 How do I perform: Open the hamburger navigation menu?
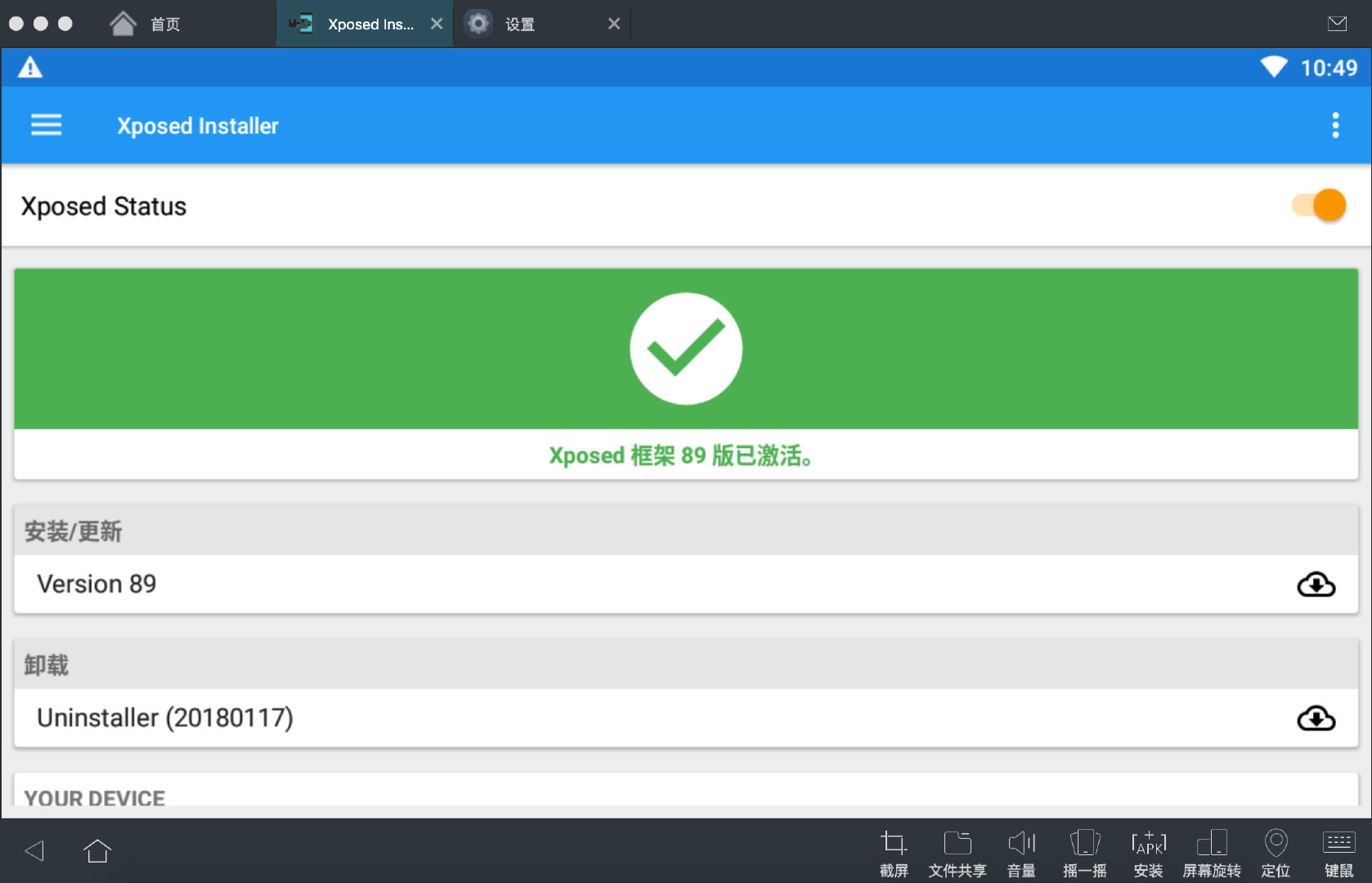coord(47,125)
